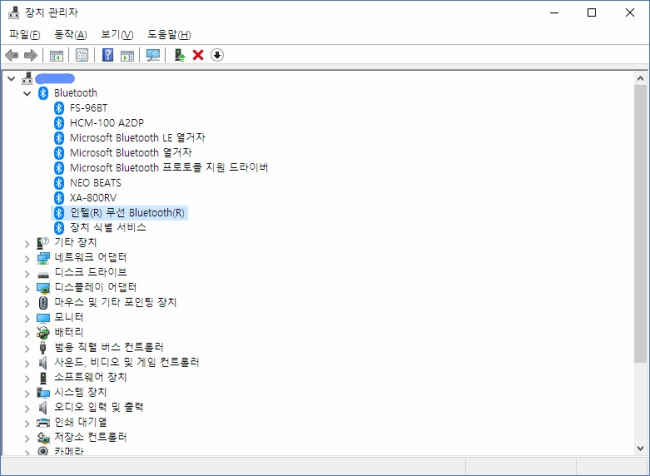Screen dimensions: 650x476
Task: Expand the 시스템 장치 category
Action: coord(27,393)
